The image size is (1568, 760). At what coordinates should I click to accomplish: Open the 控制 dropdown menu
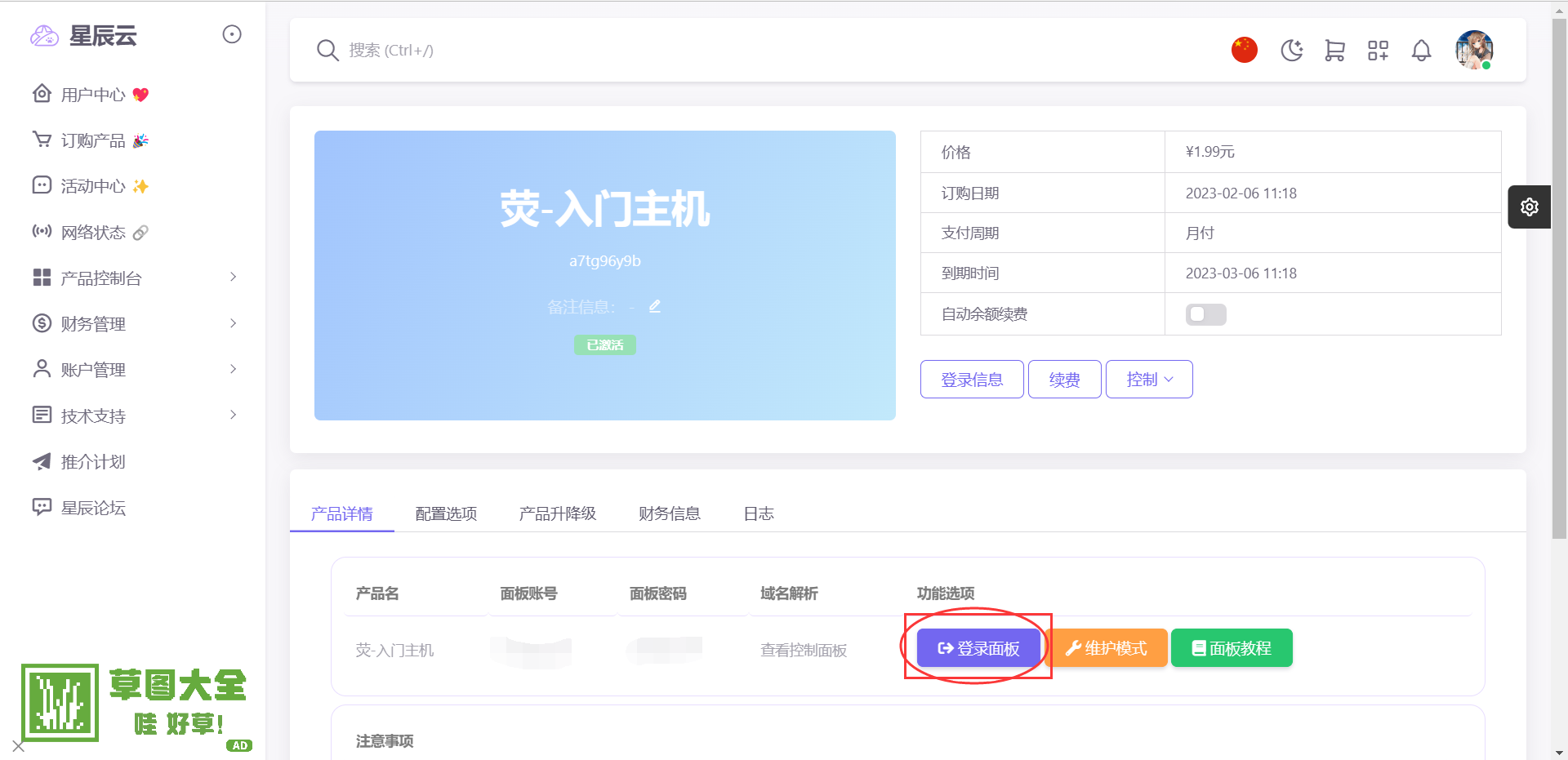(1148, 380)
